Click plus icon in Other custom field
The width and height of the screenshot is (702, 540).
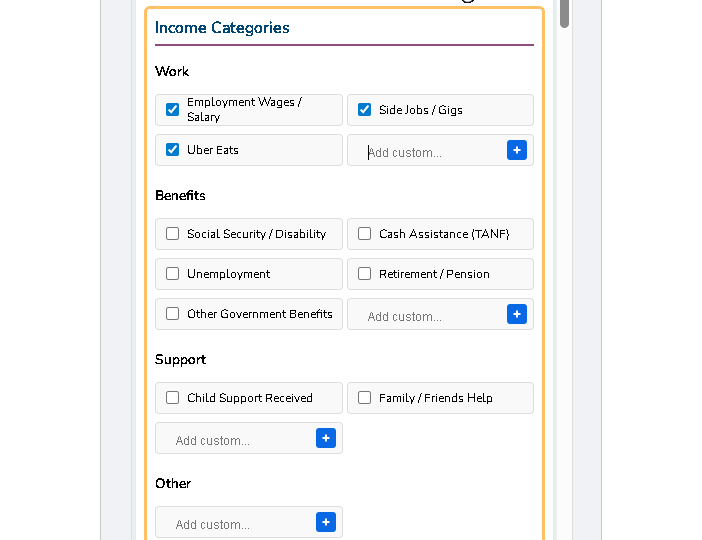coord(325,522)
